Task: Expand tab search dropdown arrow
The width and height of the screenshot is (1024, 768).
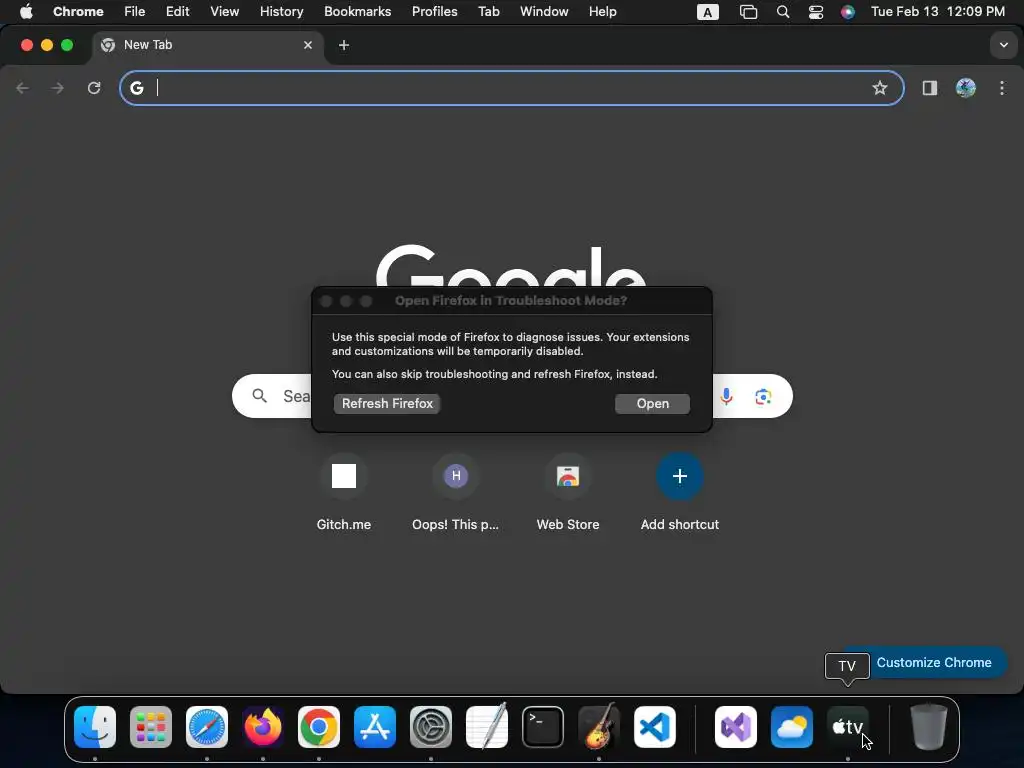Action: click(x=1004, y=45)
